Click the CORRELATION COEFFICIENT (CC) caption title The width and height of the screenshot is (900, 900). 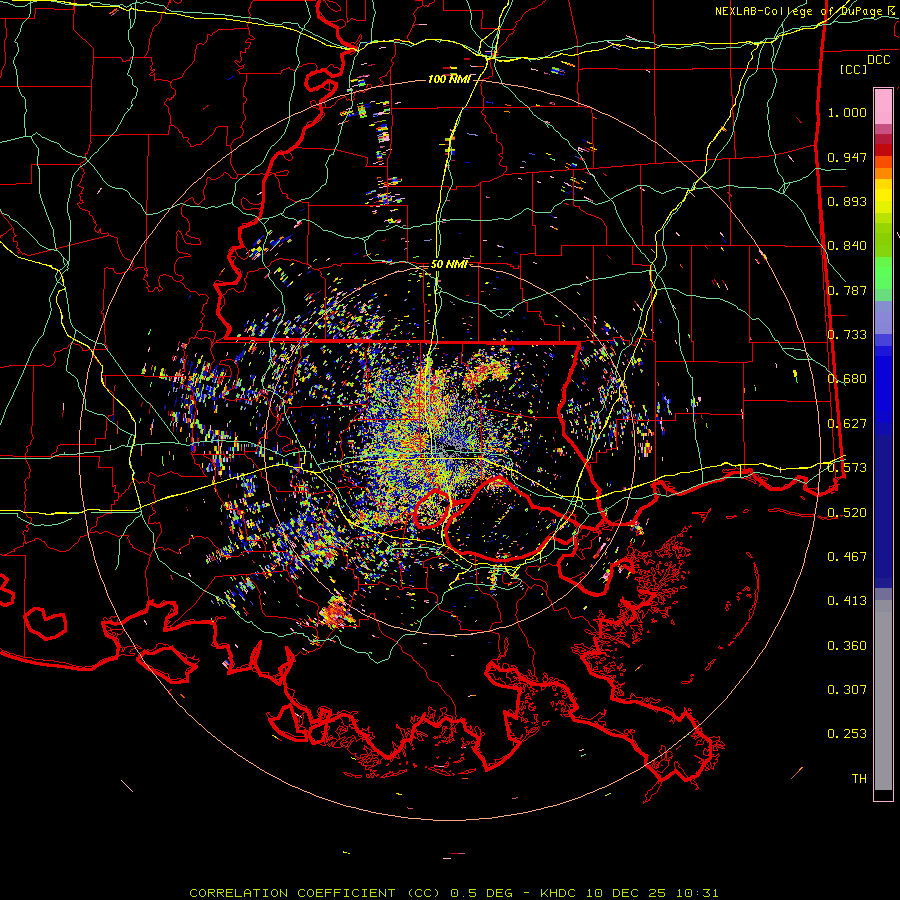point(315,893)
